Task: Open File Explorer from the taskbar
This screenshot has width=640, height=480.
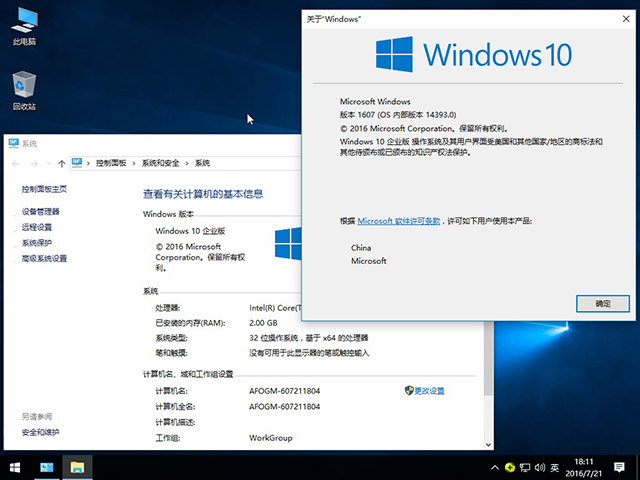Action: (76, 467)
